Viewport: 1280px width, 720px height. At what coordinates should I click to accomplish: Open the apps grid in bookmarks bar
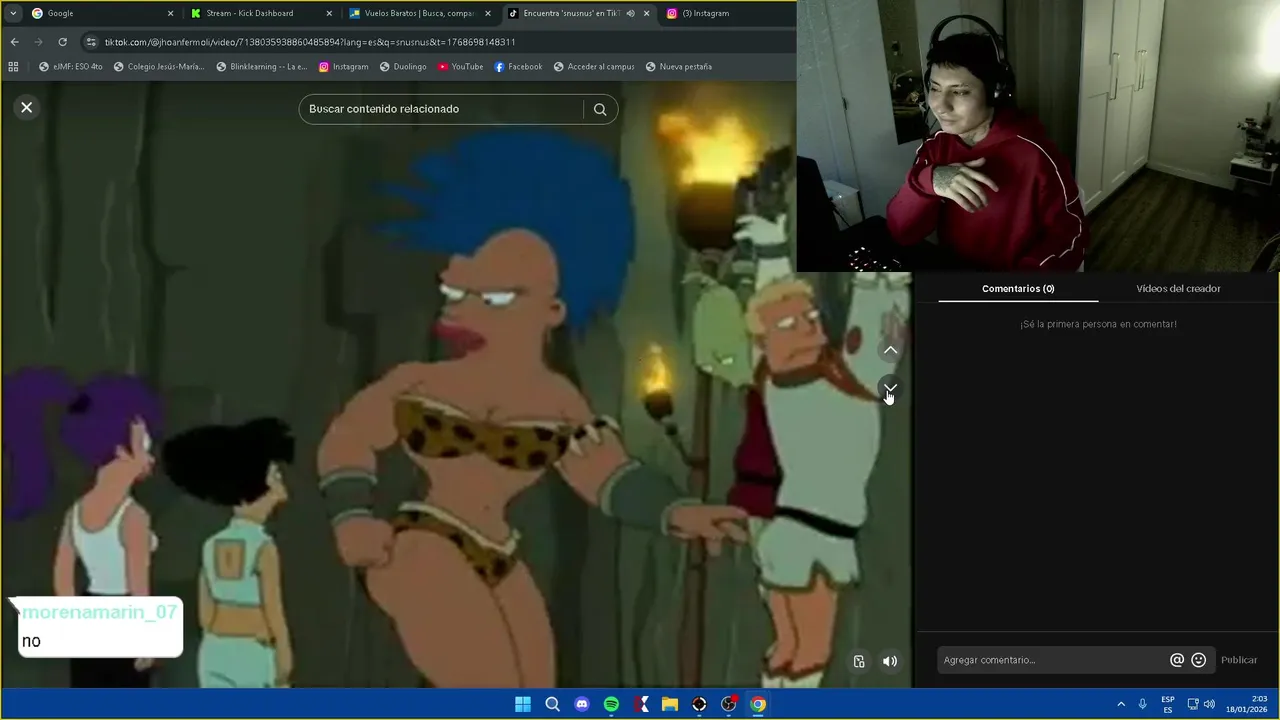click(13, 67)
